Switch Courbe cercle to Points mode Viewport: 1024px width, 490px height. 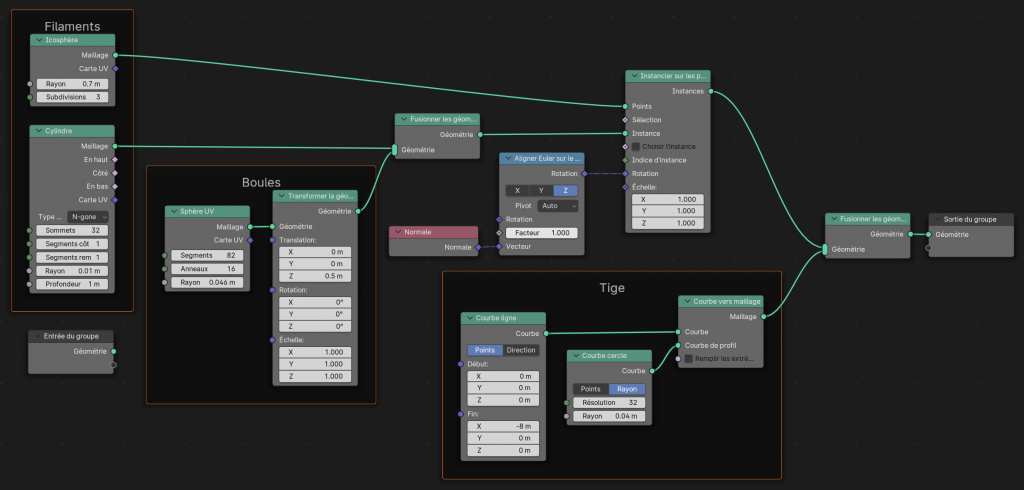coord(590,389)
